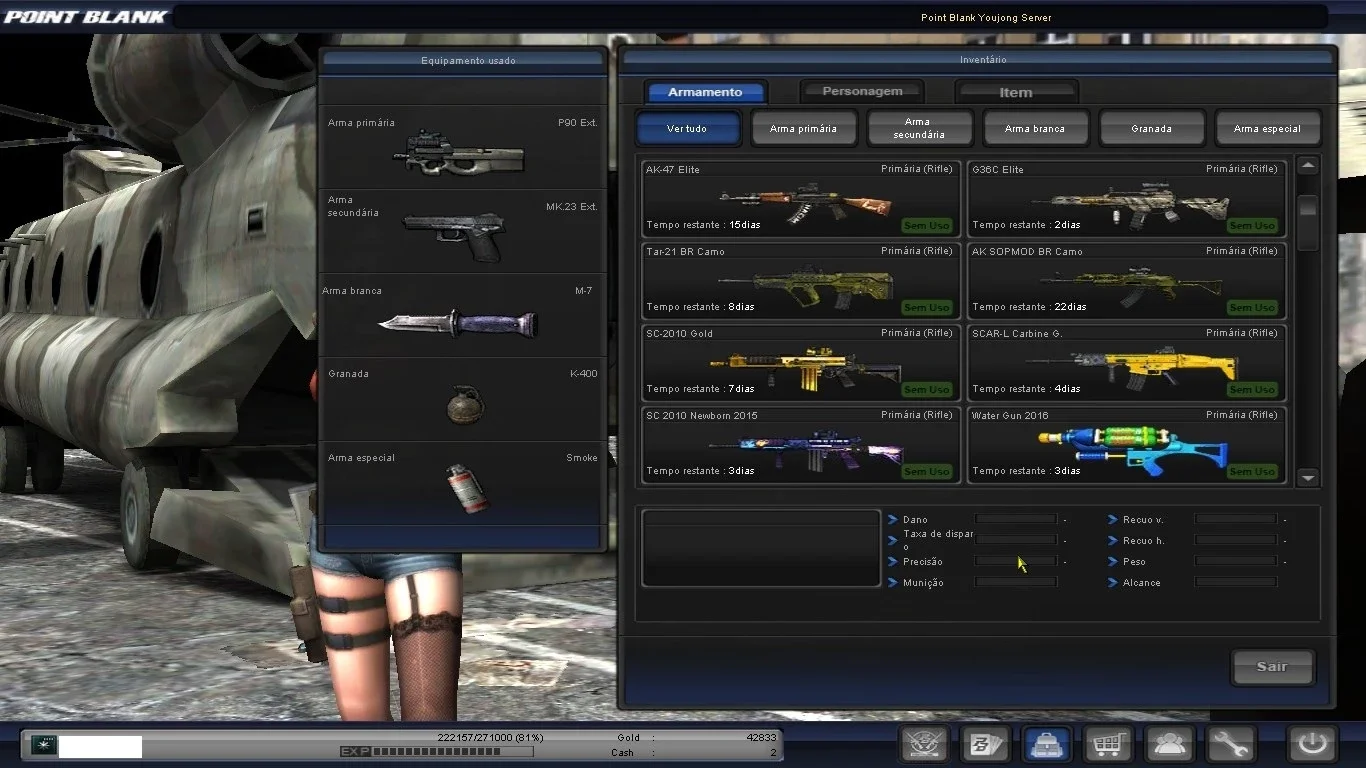
Task: Click the inventory scroll up arrow
Action: [1308, 166]
